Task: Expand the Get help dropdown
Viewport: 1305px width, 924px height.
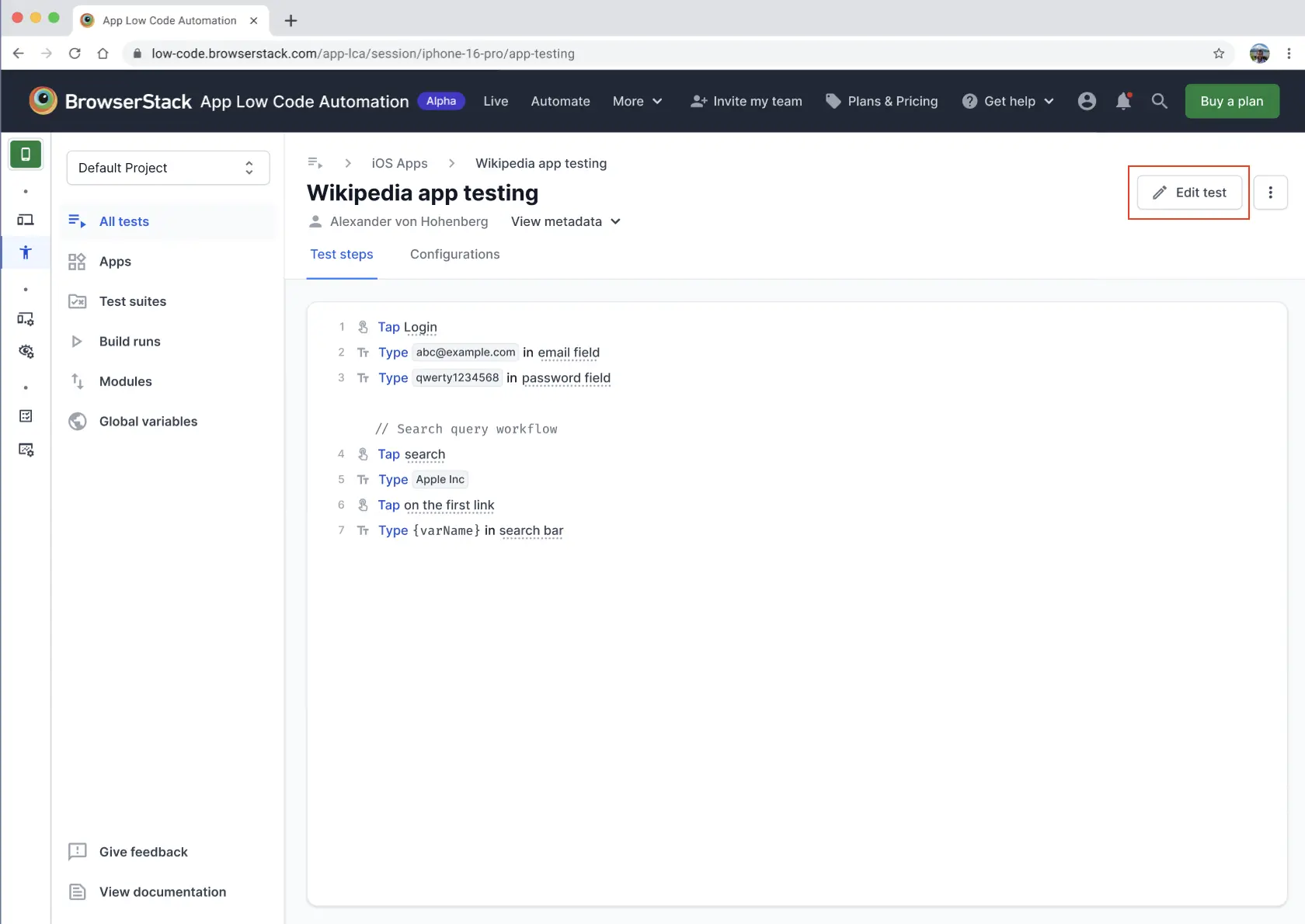Action: click(x=1007, y=101)
